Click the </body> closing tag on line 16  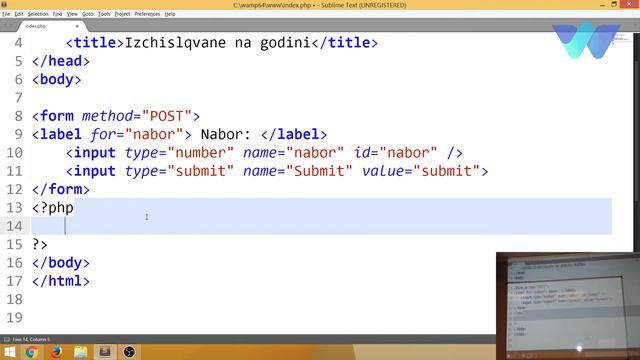[x=61, y=263]
